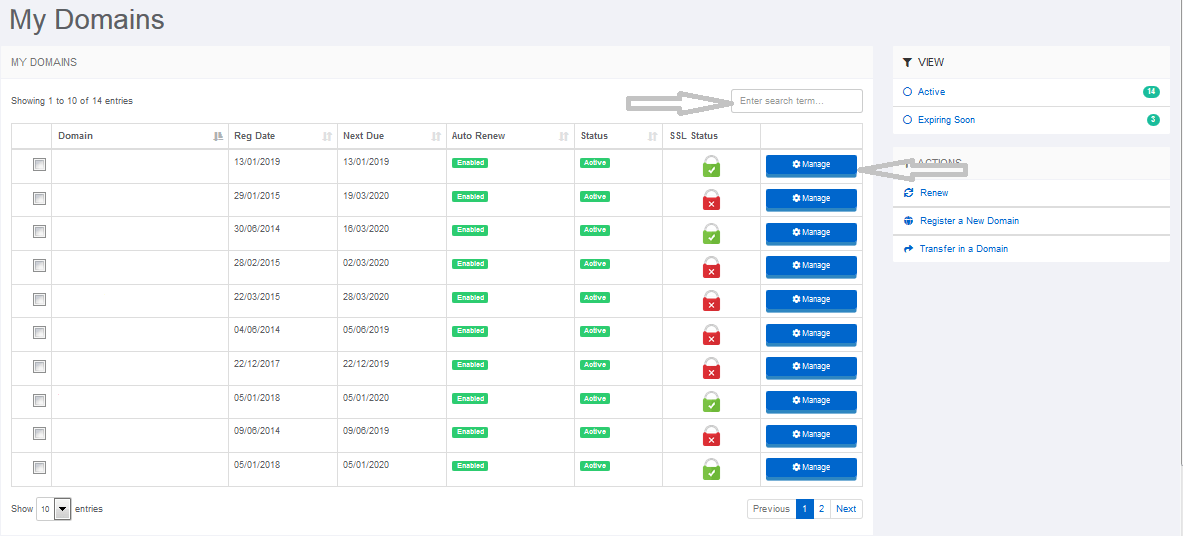
Task: Click the green SSL lock in 30/06/2014 row
Action: point(711,234)
